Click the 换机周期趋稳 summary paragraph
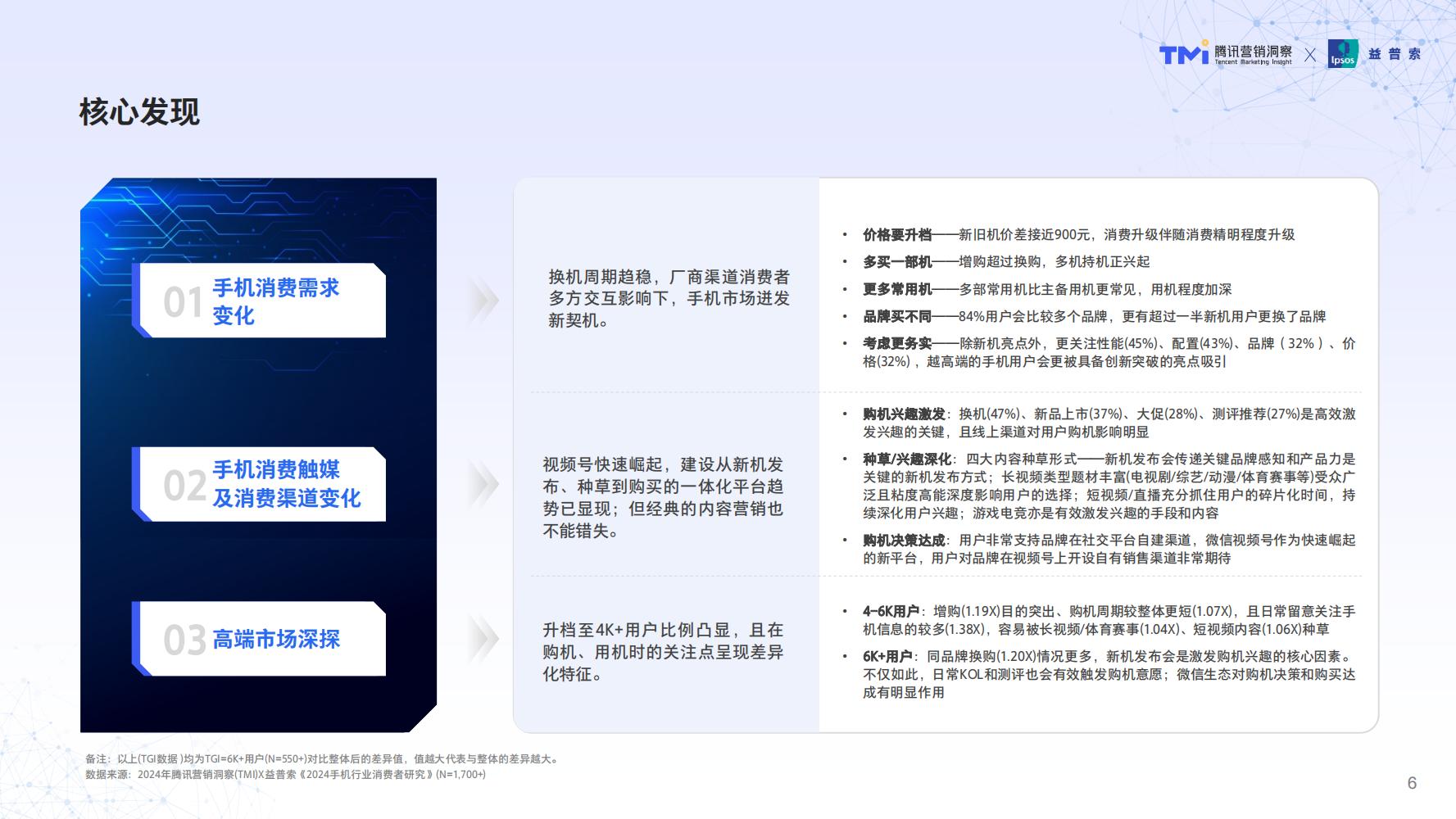This screenshot has width=1456, height=819. pyautogui.click(x=669, y=299)
